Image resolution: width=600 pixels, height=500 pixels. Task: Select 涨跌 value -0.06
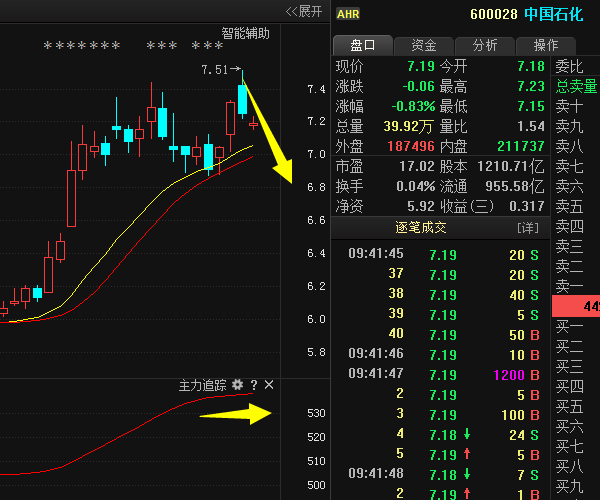(418, 86)
